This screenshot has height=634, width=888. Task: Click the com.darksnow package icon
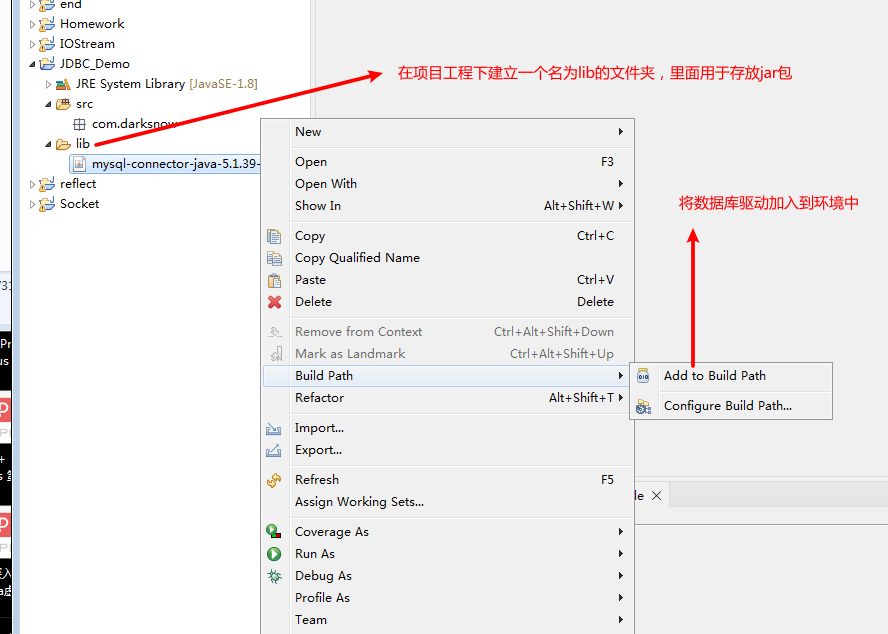(x=79, y=124)
